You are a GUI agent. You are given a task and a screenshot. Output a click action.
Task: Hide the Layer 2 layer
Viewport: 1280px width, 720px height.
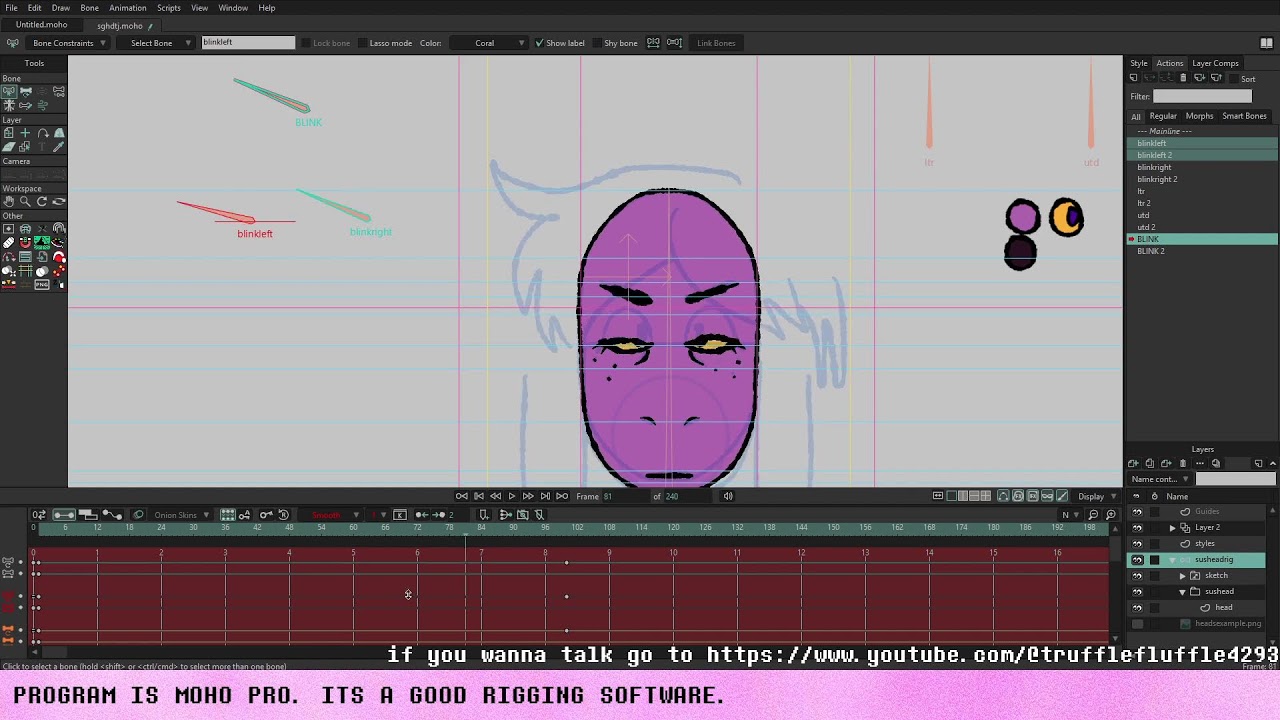coord(1137,528)
